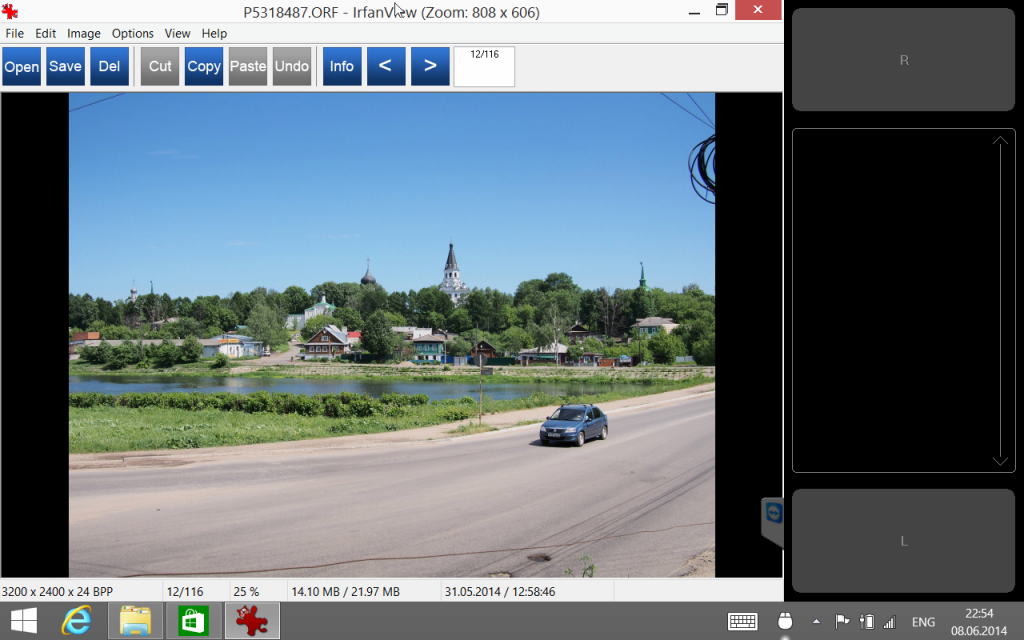Open the on-screen keyboard tray icon

coord(742,621)
